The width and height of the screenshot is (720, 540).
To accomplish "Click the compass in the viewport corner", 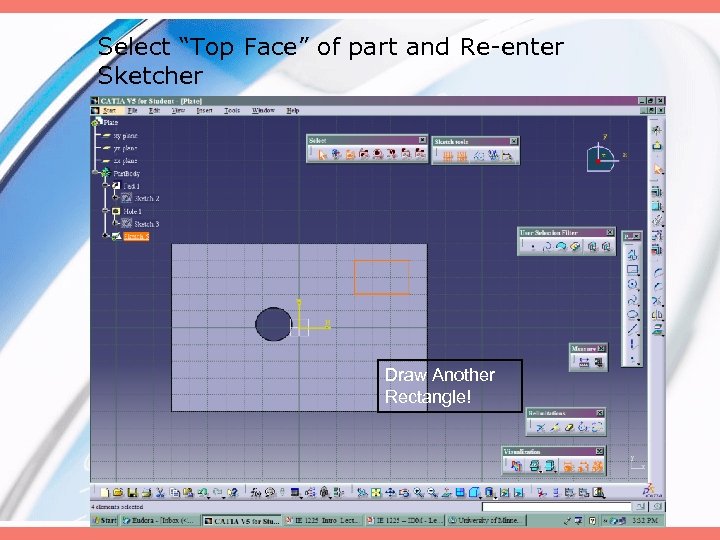I will 602,158.
